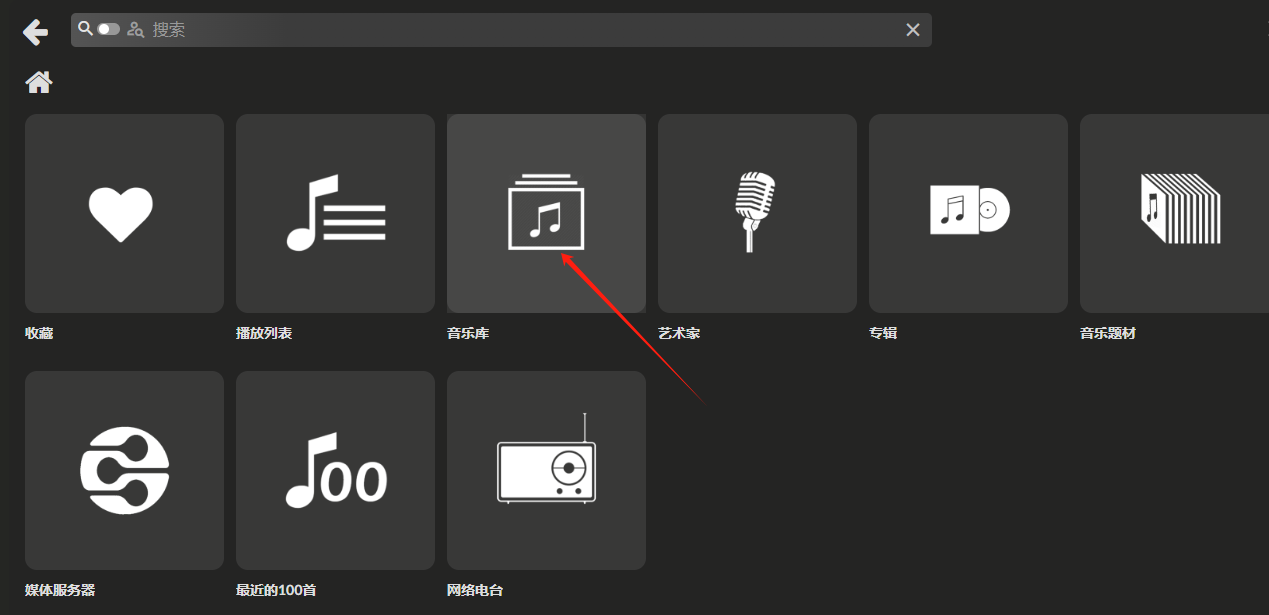The image size is (1269, 615).
Task: Open the music library folder icon
Action: [546, 213]
